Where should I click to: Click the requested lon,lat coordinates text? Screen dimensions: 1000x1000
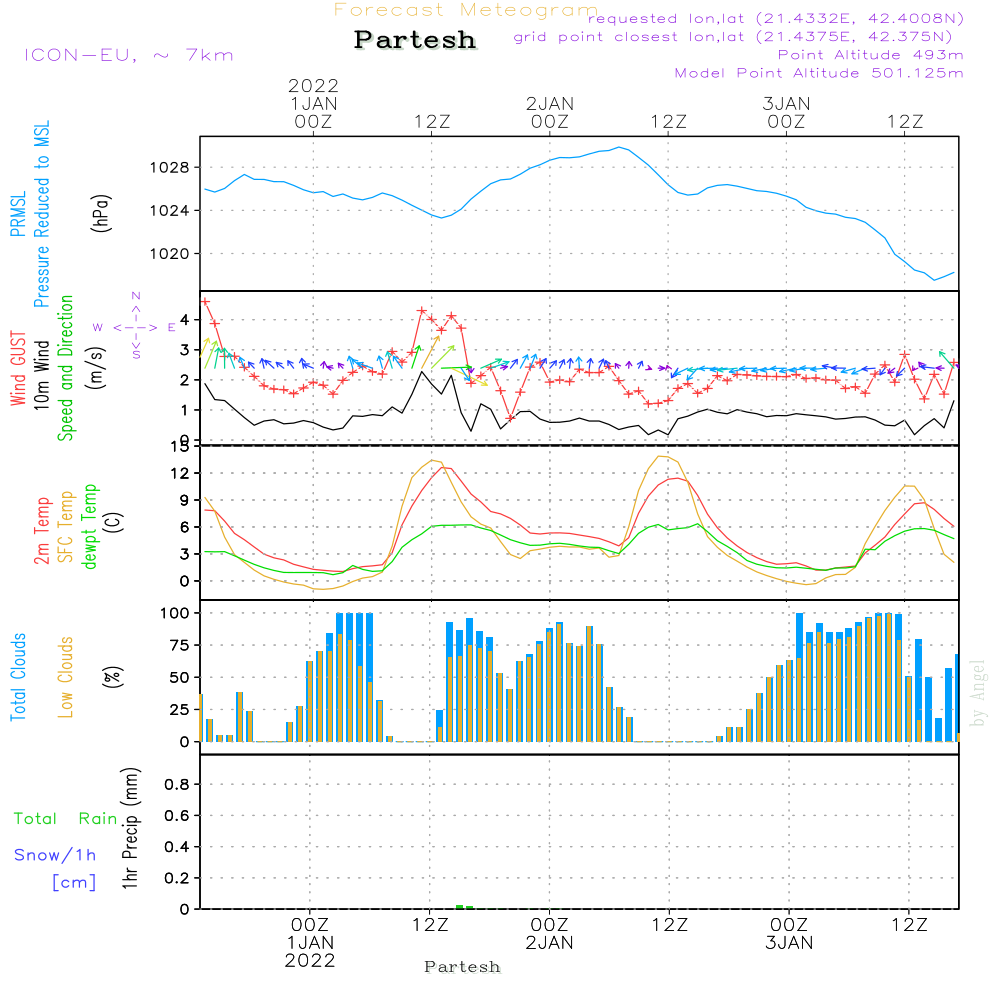click(x=776, y=18)
